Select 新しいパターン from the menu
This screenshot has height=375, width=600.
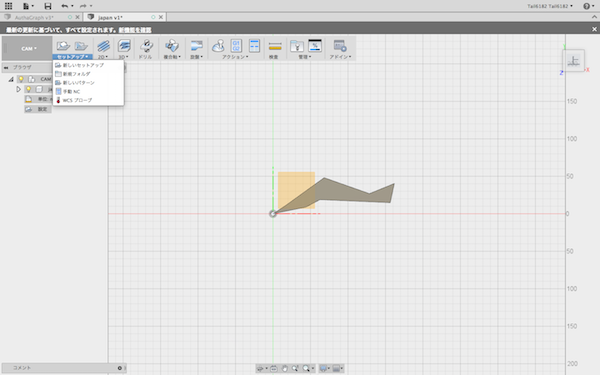(88, 83)
